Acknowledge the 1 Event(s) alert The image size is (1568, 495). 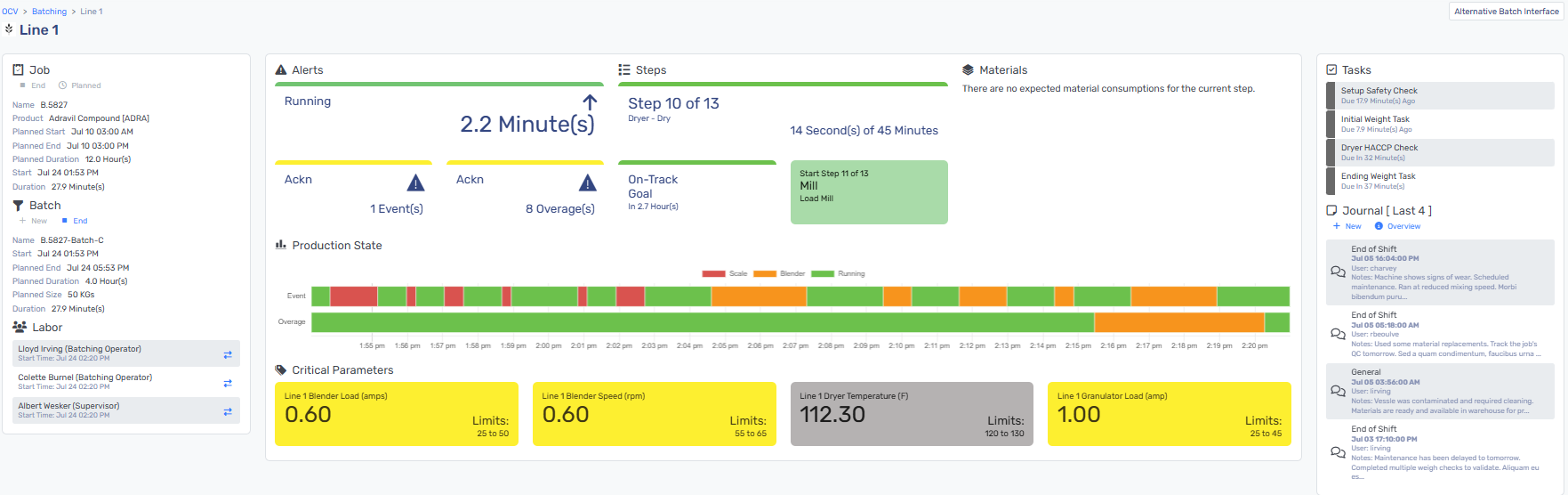[353, 192]
